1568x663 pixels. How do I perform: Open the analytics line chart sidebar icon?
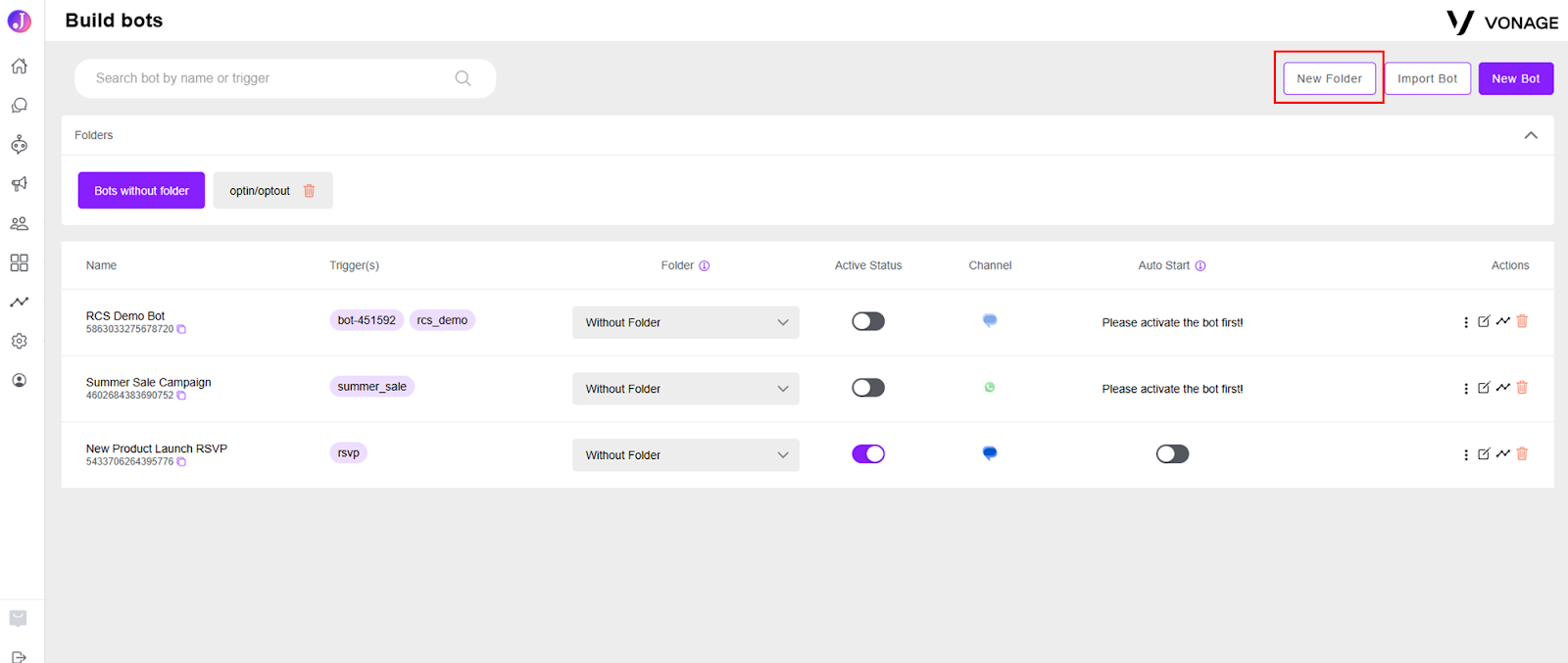click(19, 302)
